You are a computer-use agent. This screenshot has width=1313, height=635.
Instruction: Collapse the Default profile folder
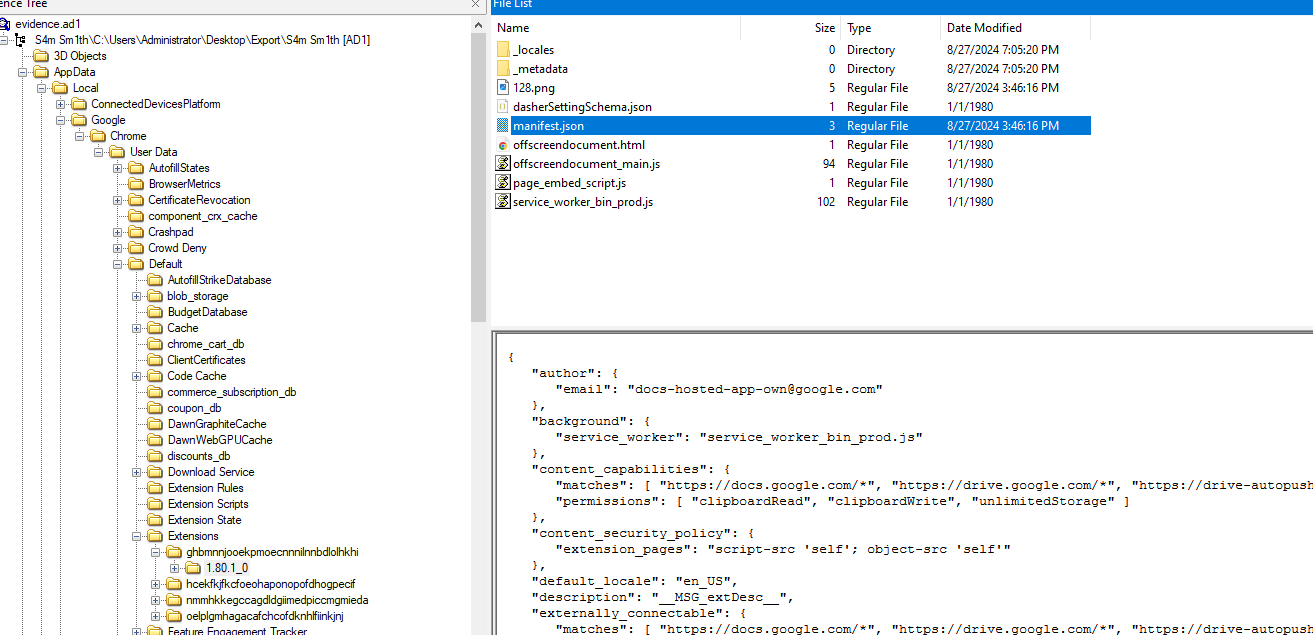click(x=117, y=264)
